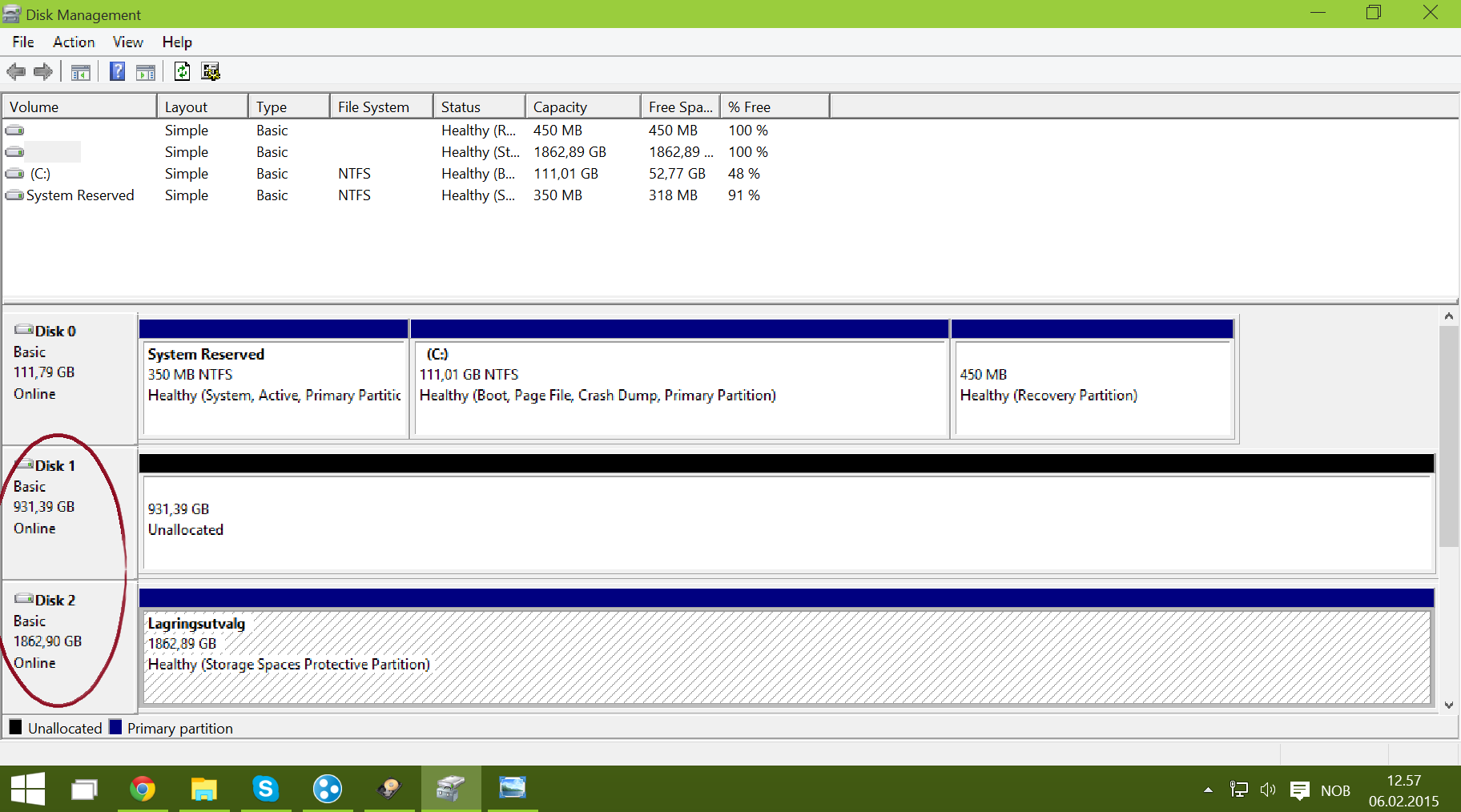Toggle Show/Hide Action Pane icon

146,72
